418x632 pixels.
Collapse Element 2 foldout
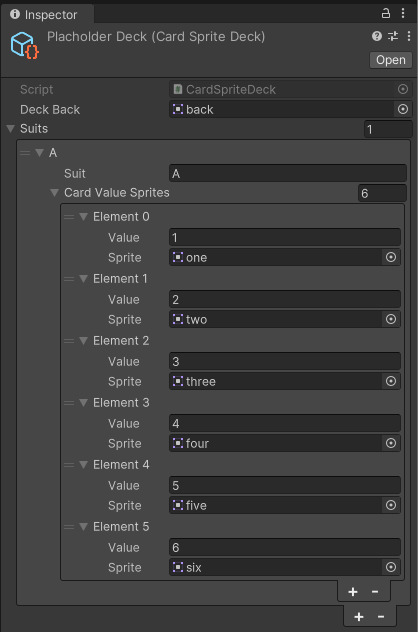pos(83,341)
